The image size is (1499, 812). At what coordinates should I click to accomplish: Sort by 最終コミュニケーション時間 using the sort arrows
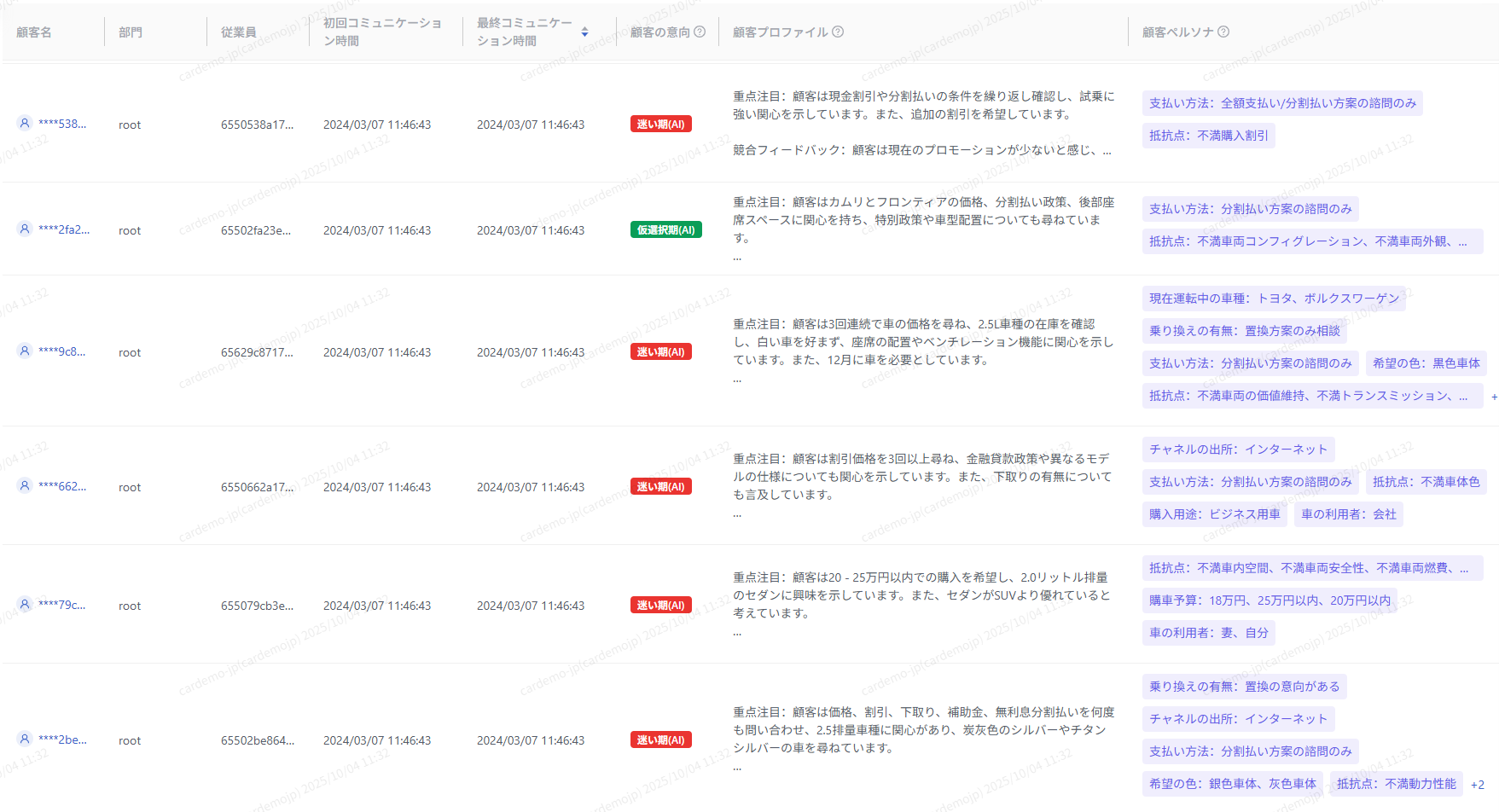584,32
